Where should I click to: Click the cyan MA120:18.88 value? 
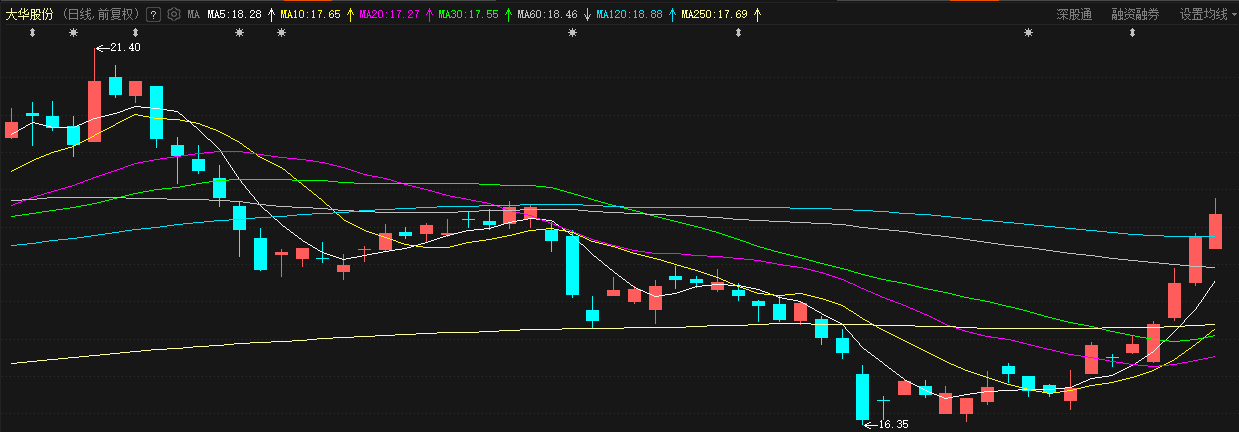pyautogui.click(x=629, y=15)
